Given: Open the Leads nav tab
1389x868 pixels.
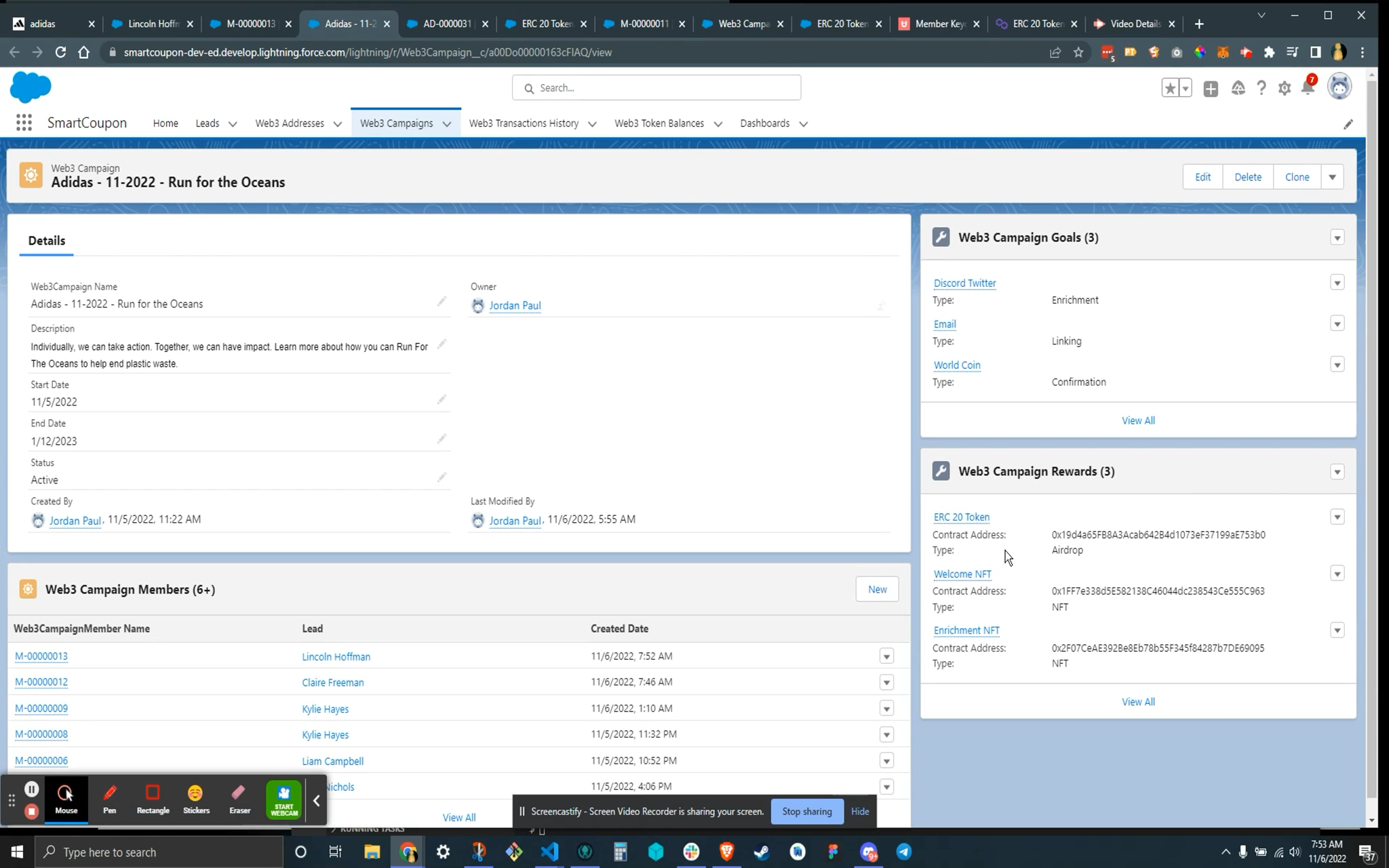Looking at the screenshot, I should [x=207, y=123].
